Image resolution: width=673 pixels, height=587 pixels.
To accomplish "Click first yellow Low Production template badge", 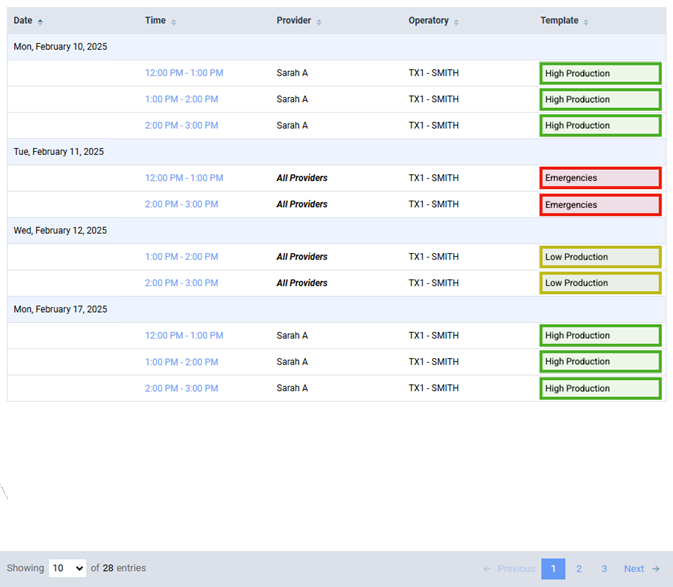I will [x=600, y=257].
